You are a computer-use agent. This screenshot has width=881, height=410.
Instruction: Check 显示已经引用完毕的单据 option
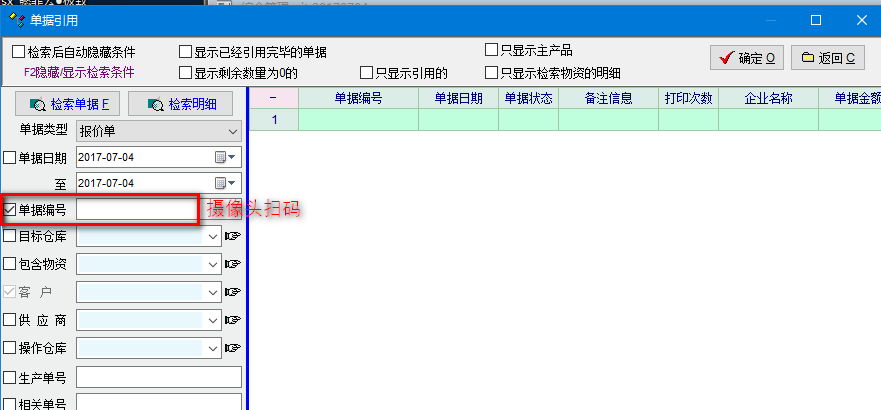click(185, 52)
